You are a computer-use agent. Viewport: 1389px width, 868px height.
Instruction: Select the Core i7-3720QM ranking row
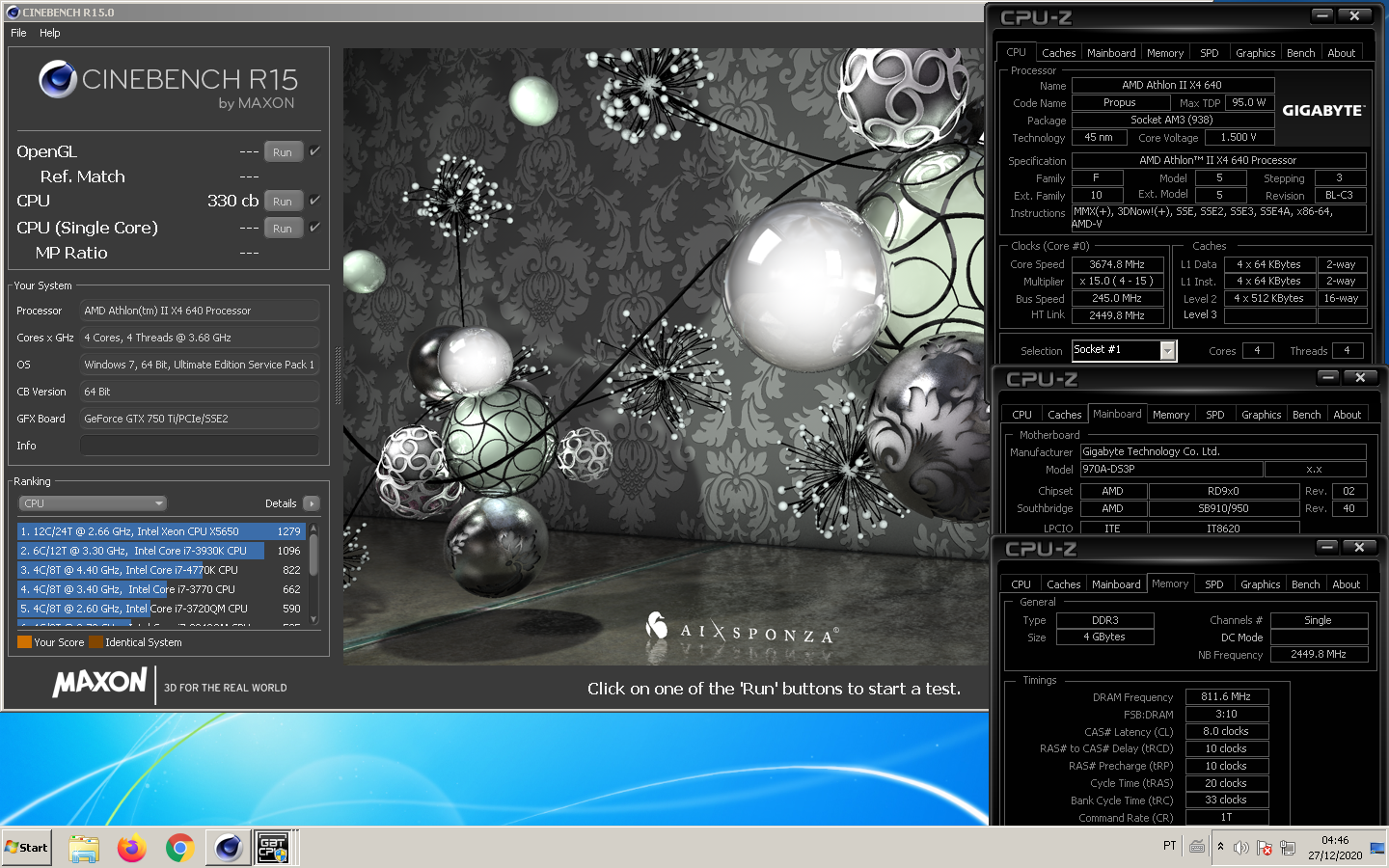coord(161,609)
